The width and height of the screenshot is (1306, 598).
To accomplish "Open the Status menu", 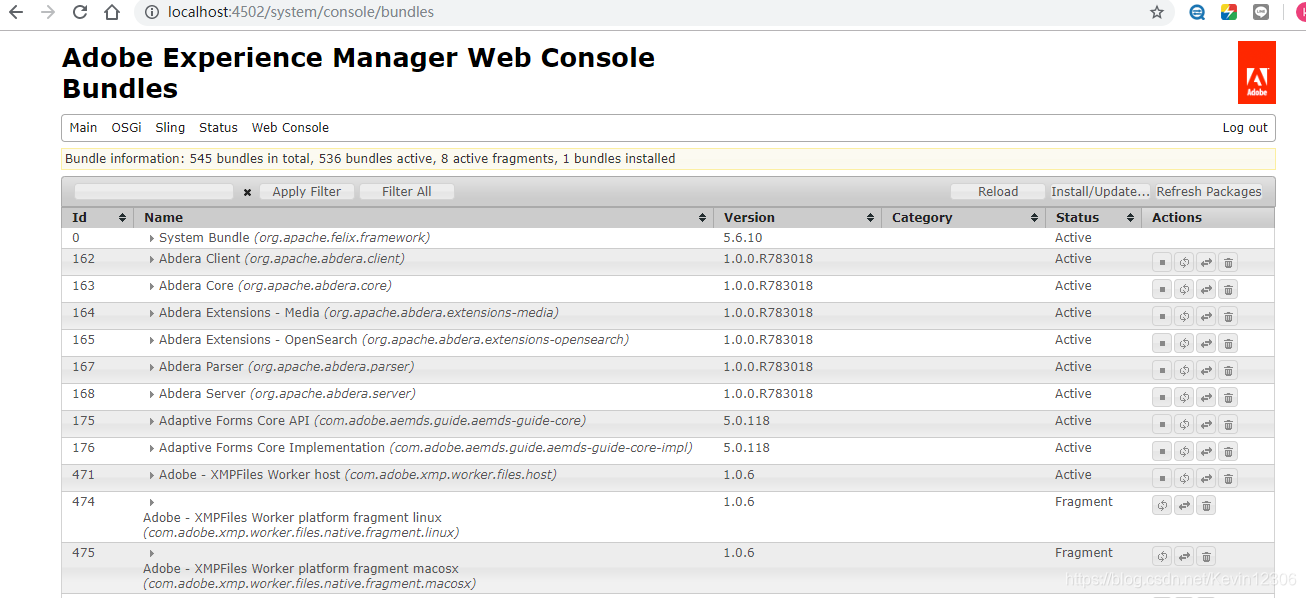I will (218, 127).
